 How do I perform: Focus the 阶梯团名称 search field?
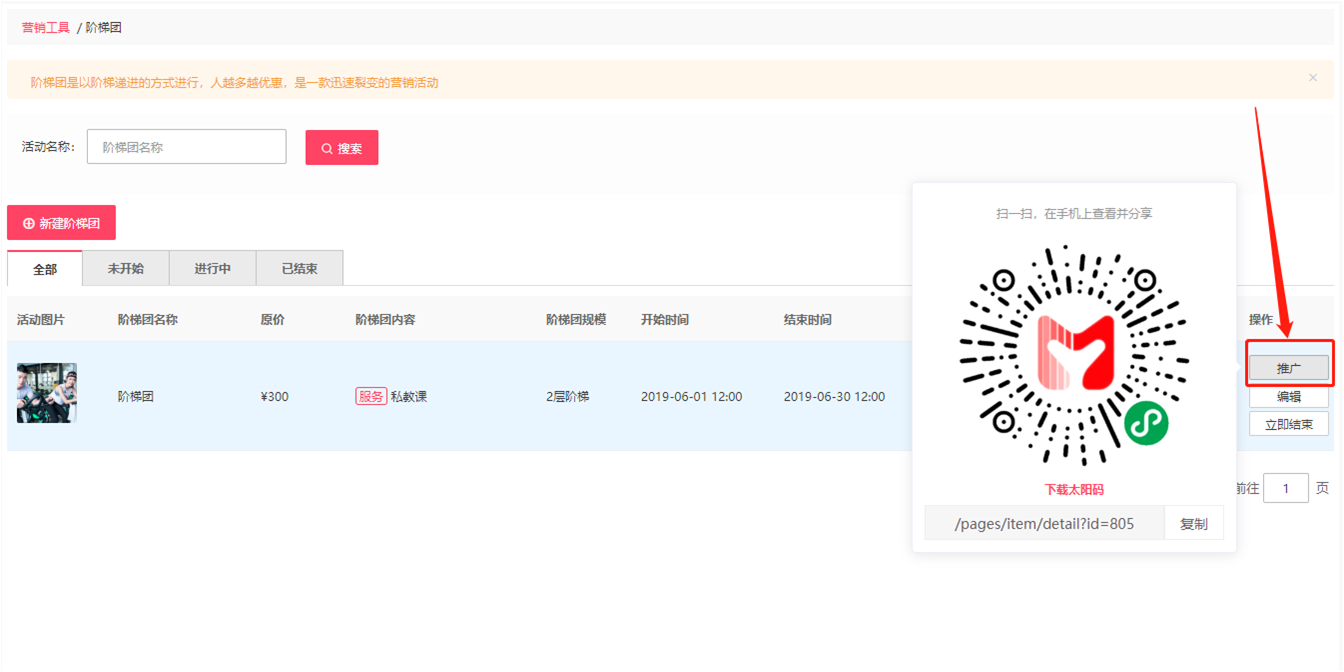coord(187,147)
